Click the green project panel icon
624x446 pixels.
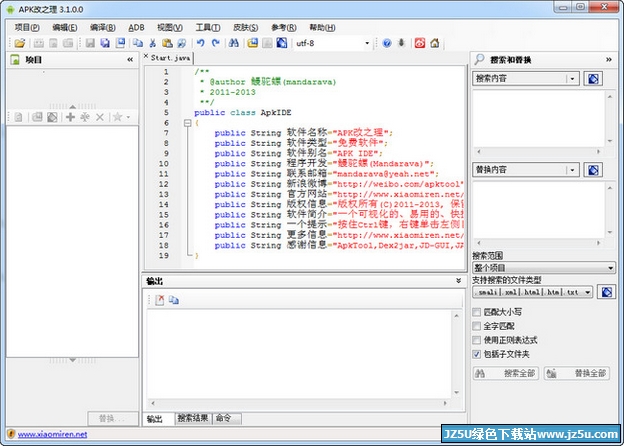click(15, 60)
